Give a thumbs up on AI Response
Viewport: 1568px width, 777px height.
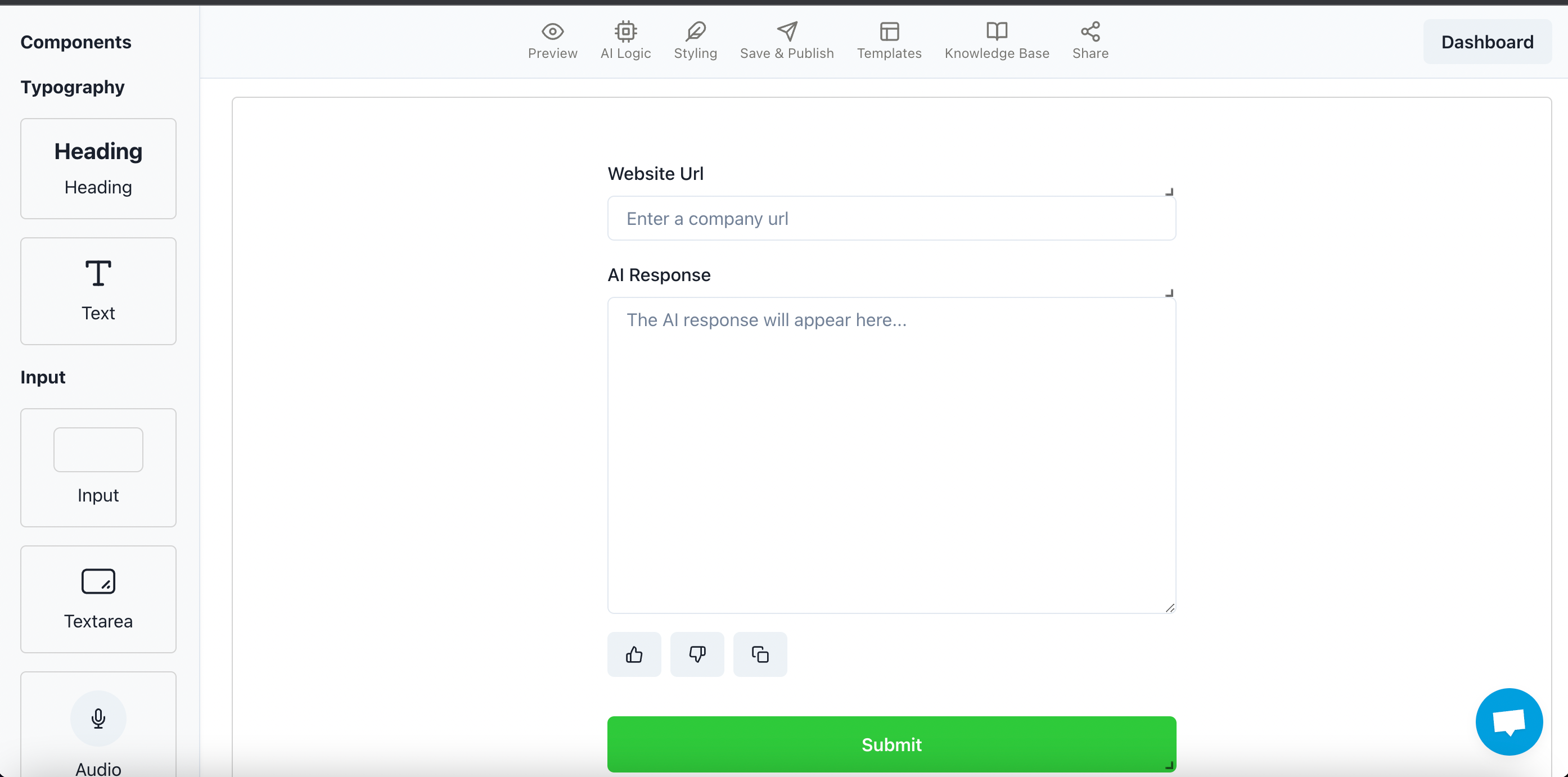(634, 654)
